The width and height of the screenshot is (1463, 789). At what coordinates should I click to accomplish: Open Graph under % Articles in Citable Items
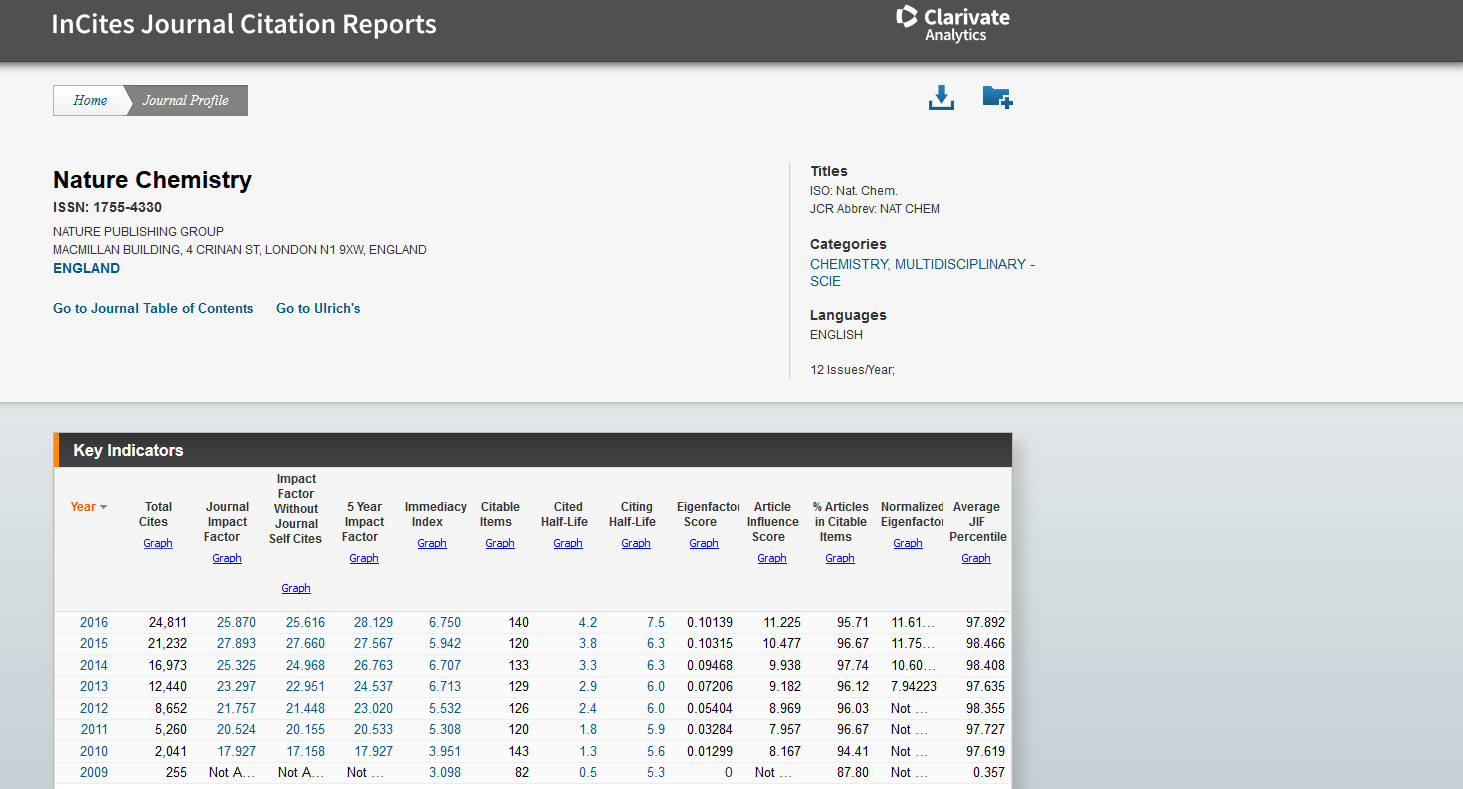840,558
